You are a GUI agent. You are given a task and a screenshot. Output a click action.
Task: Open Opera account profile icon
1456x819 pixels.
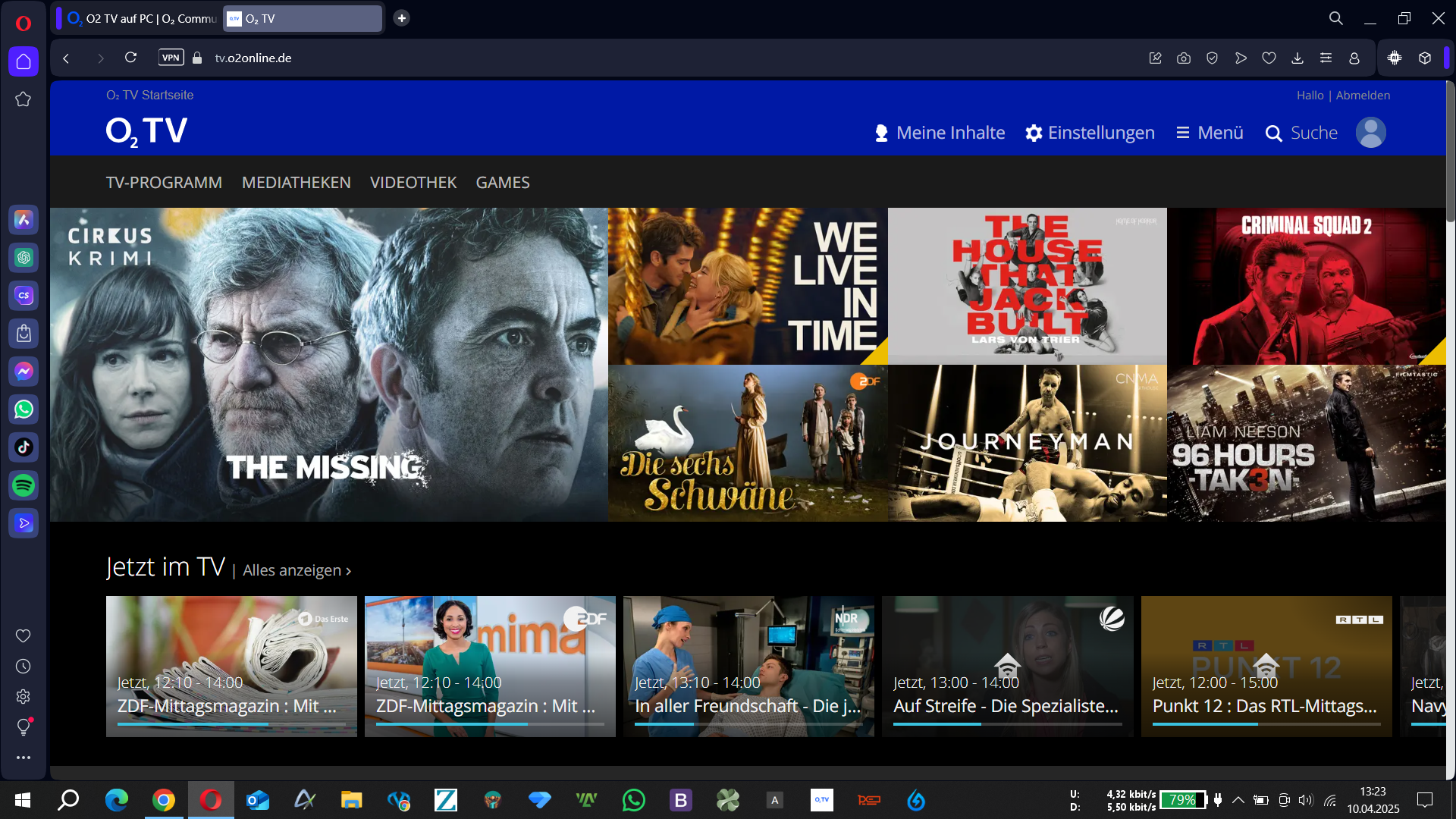(1354, 58)
